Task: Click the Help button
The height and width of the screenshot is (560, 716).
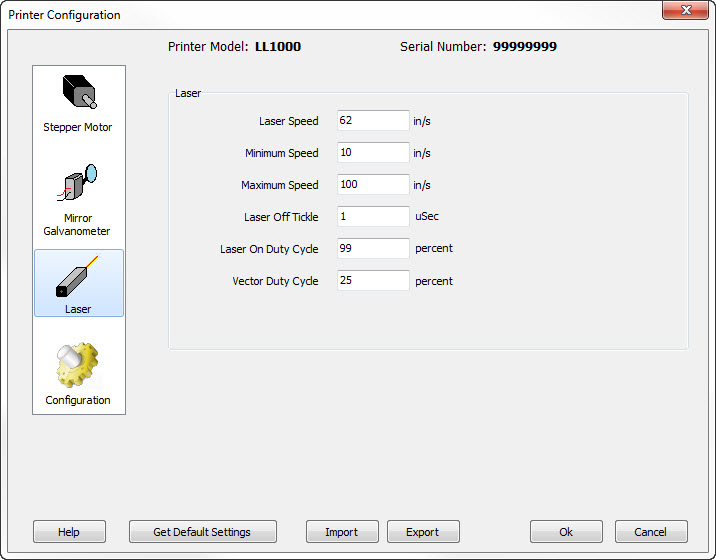Action: tap(69, 532)
